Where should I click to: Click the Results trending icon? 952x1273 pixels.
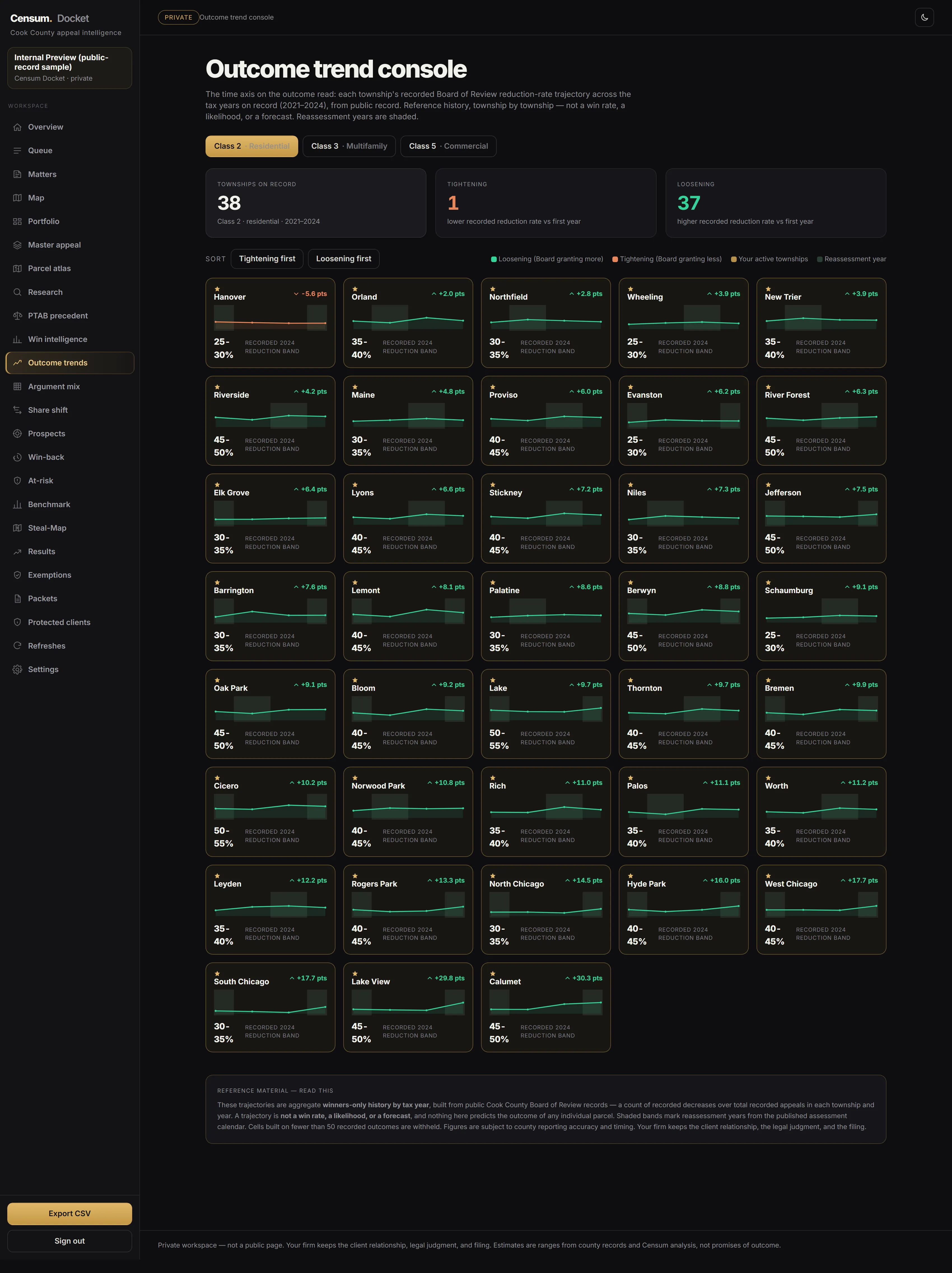pos(17,552)
